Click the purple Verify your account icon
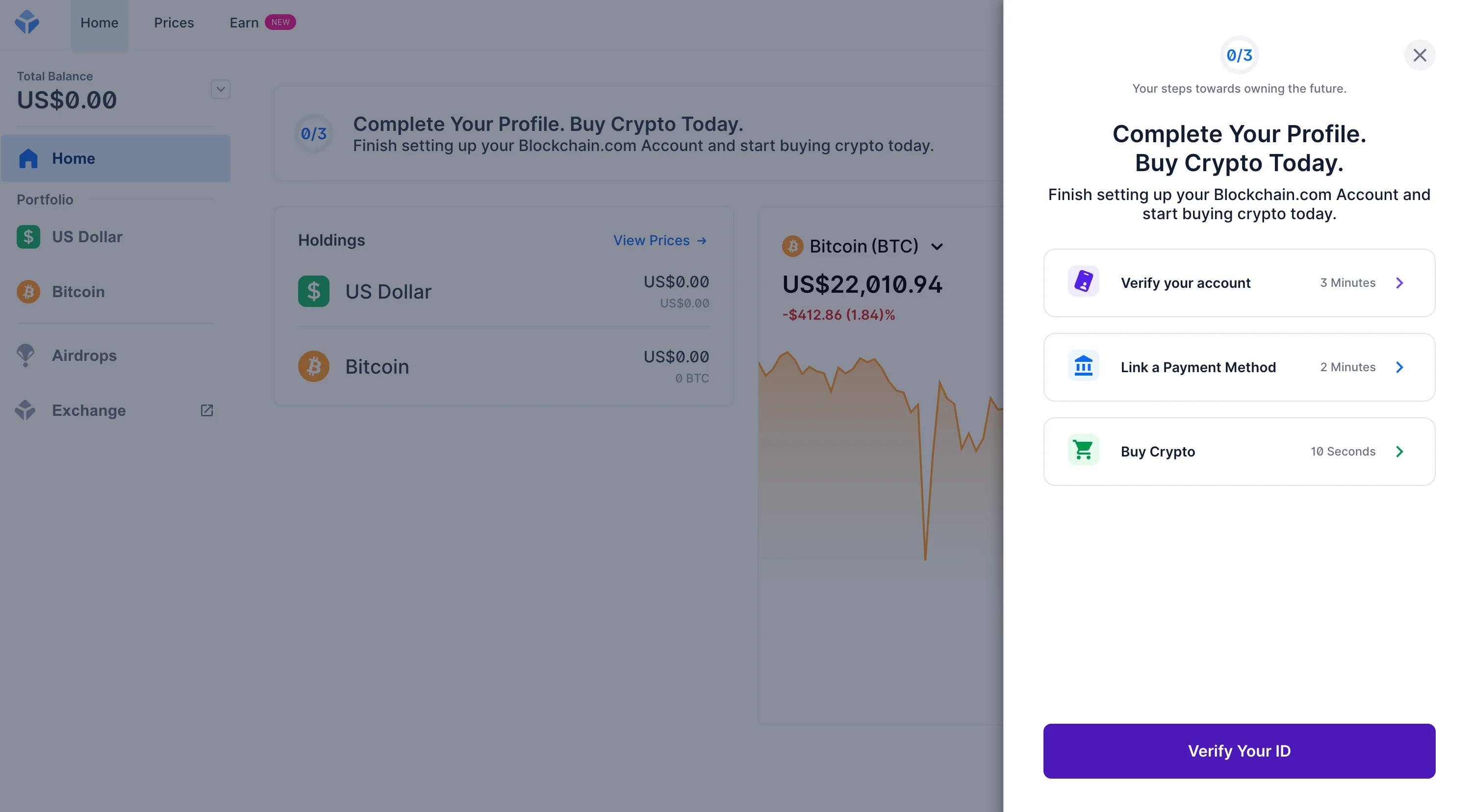 [x=1083, y=282]
